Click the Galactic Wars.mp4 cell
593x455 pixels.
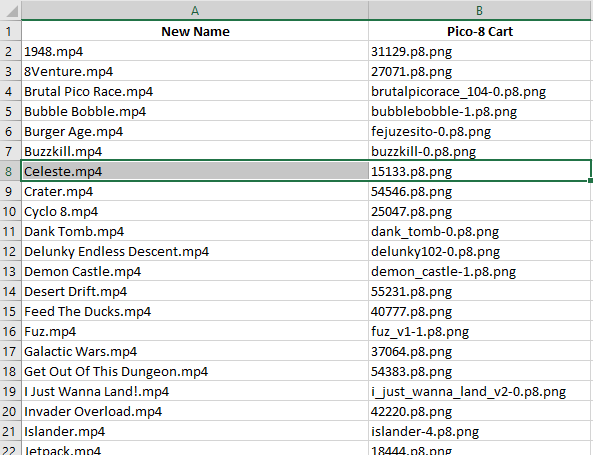pyautogui.click(x=195, y=351)
